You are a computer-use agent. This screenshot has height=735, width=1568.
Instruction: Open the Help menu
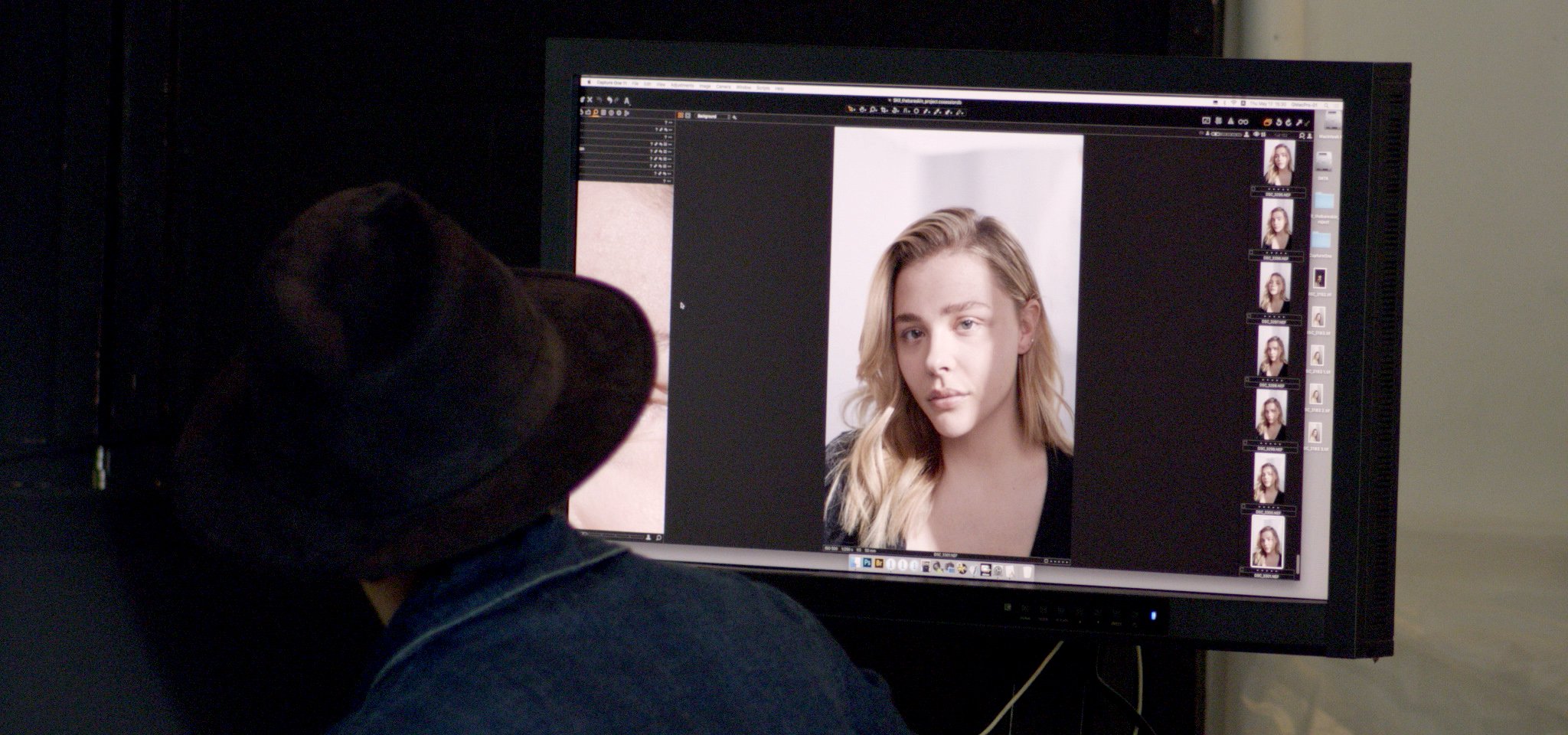point(779,89)
